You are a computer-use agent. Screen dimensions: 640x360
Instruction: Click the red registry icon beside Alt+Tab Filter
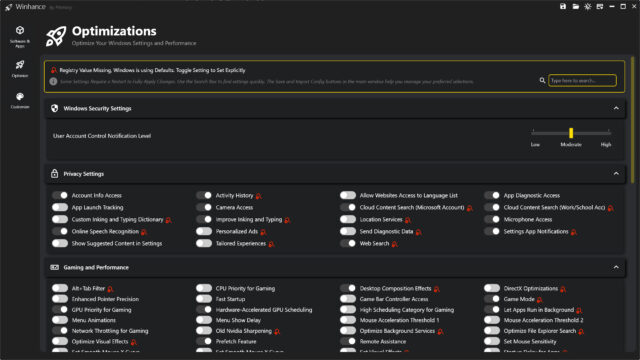pyautogui.click(x=110, y=289)
